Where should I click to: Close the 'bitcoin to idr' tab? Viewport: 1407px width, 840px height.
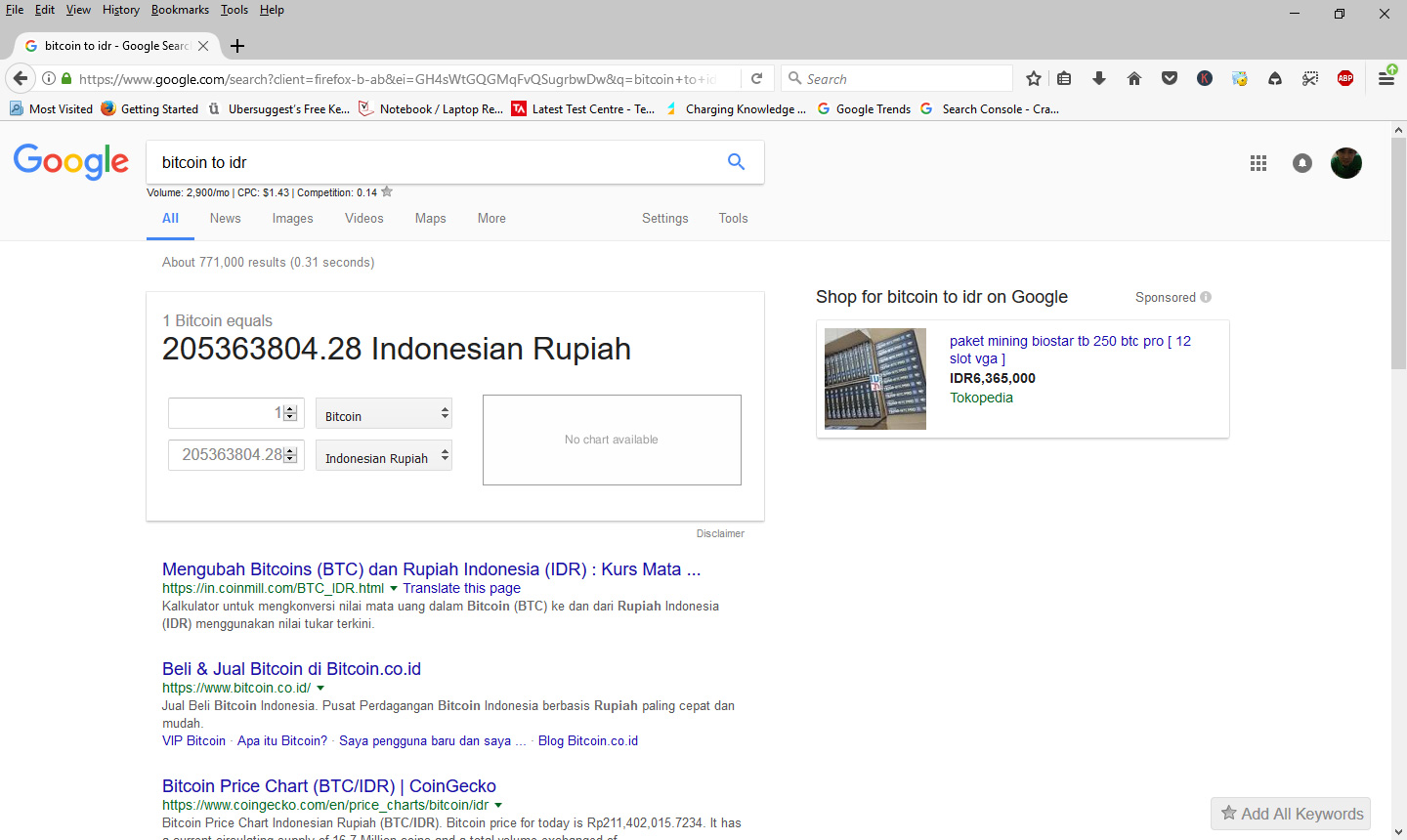pyautogui.click(x=203, y=46)
